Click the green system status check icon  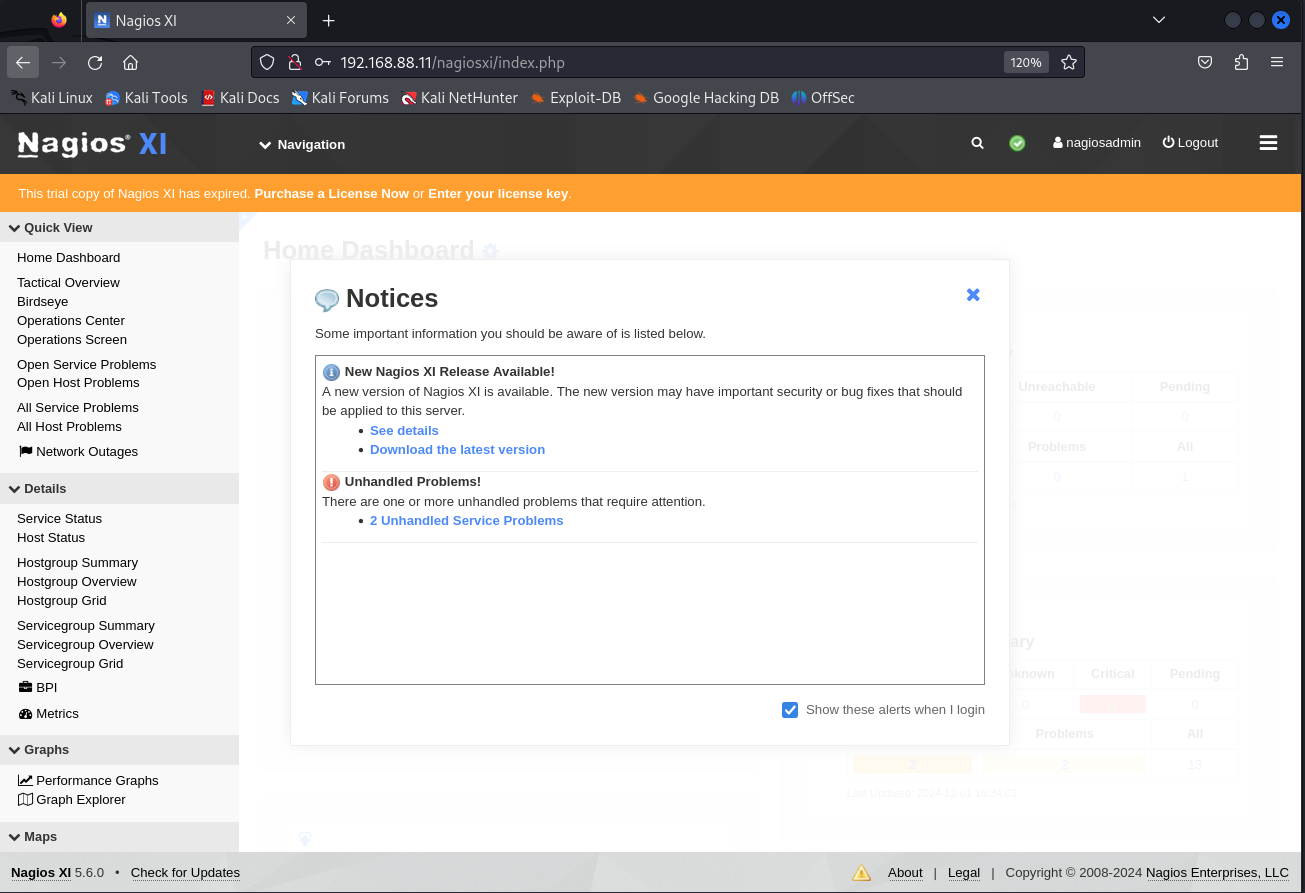point(1017,143)
